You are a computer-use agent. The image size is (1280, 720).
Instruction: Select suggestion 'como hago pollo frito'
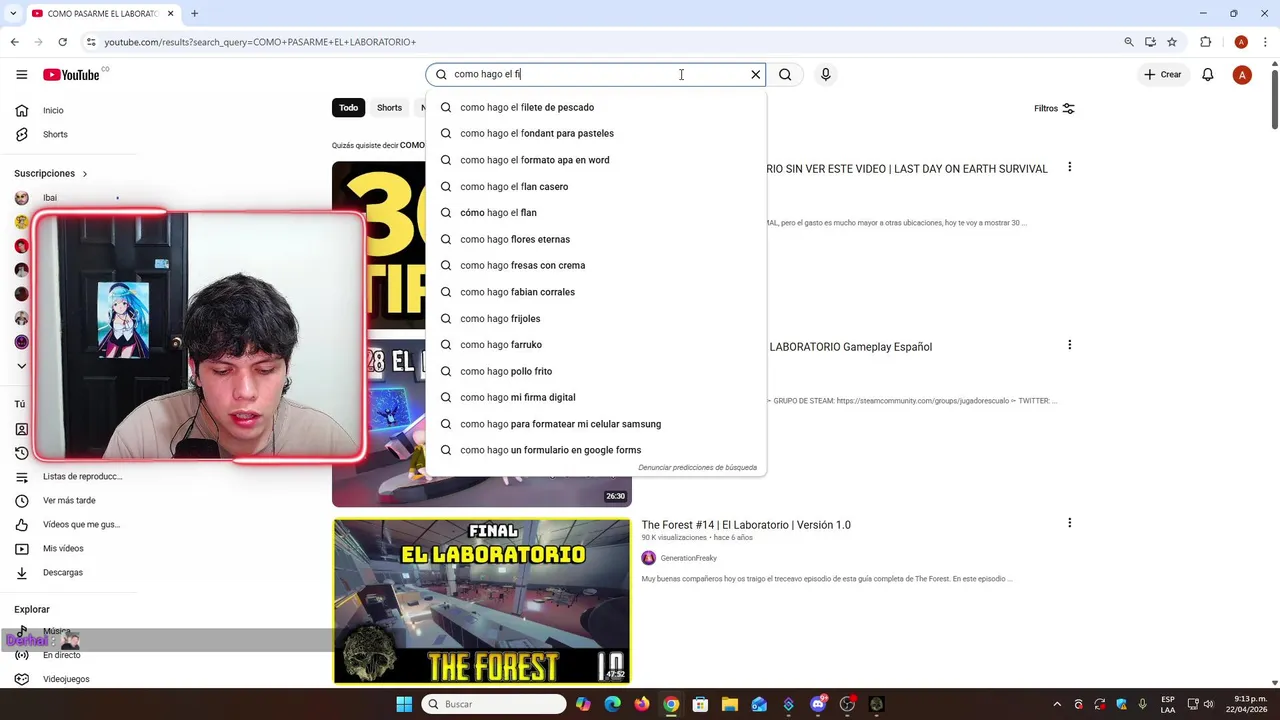(596, 371)
